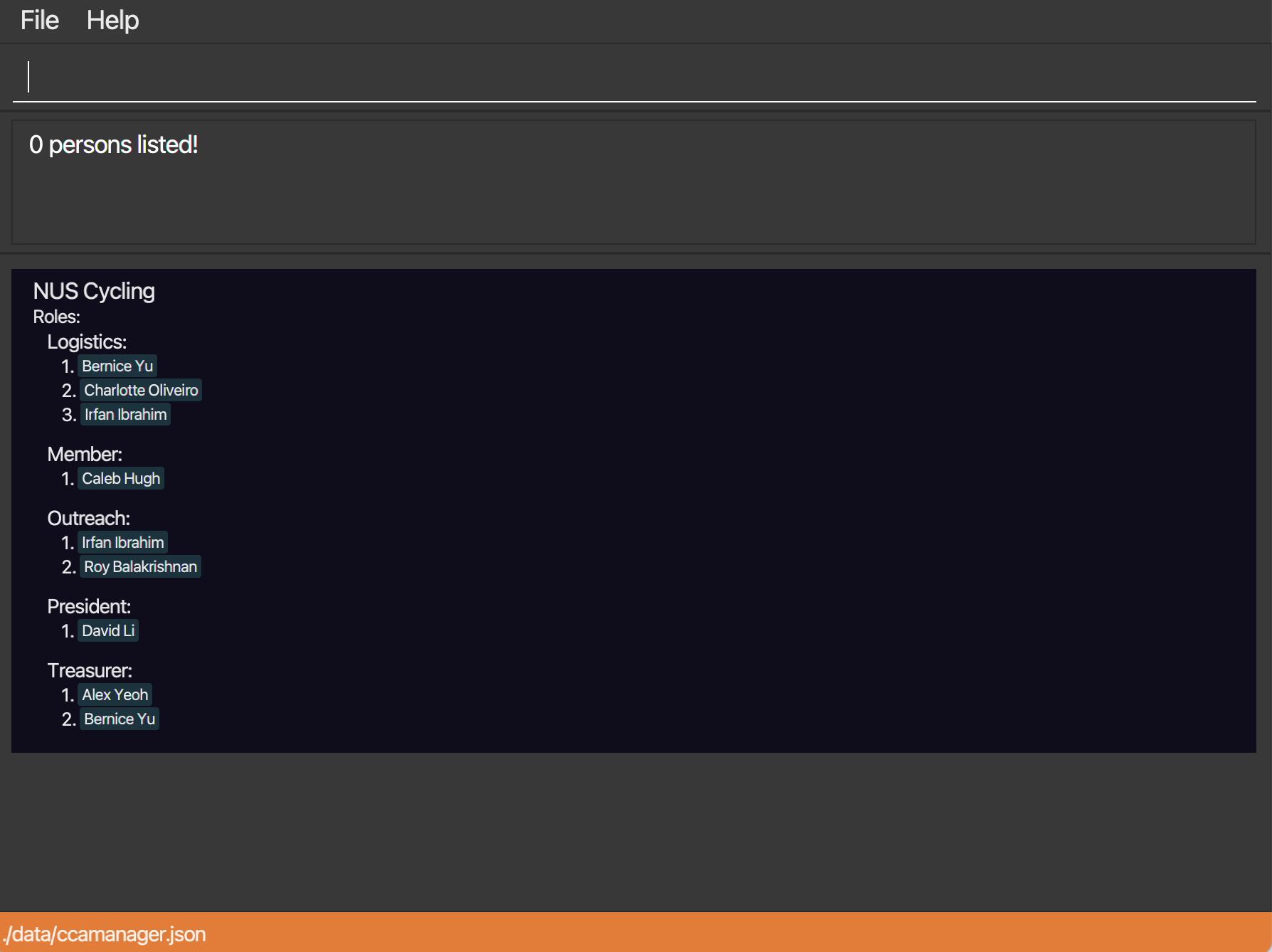Select the Outreach: role heading

[x=89, y=519]
